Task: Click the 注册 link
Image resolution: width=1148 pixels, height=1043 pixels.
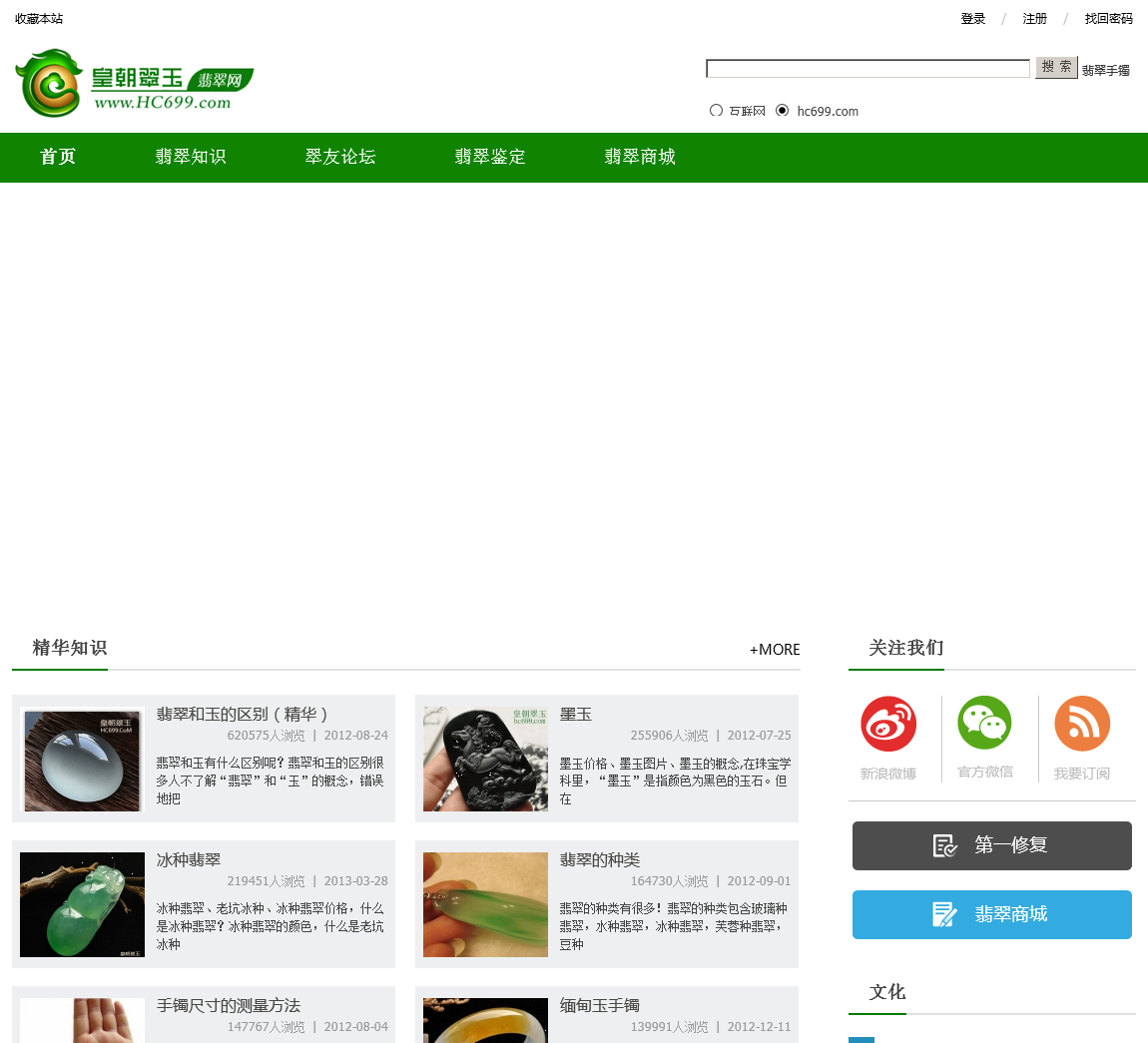Action: [x=1034, y=19]
